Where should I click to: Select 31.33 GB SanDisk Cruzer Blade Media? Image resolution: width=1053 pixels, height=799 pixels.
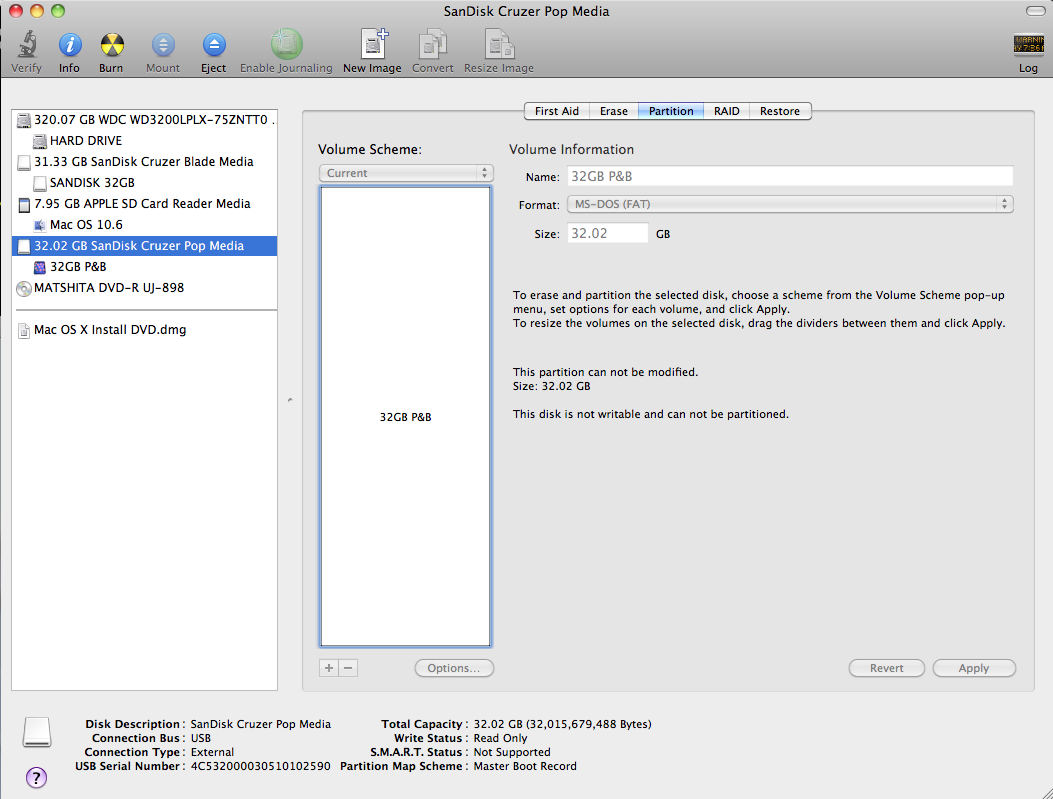pyautogui.click(x=144, y=161)
